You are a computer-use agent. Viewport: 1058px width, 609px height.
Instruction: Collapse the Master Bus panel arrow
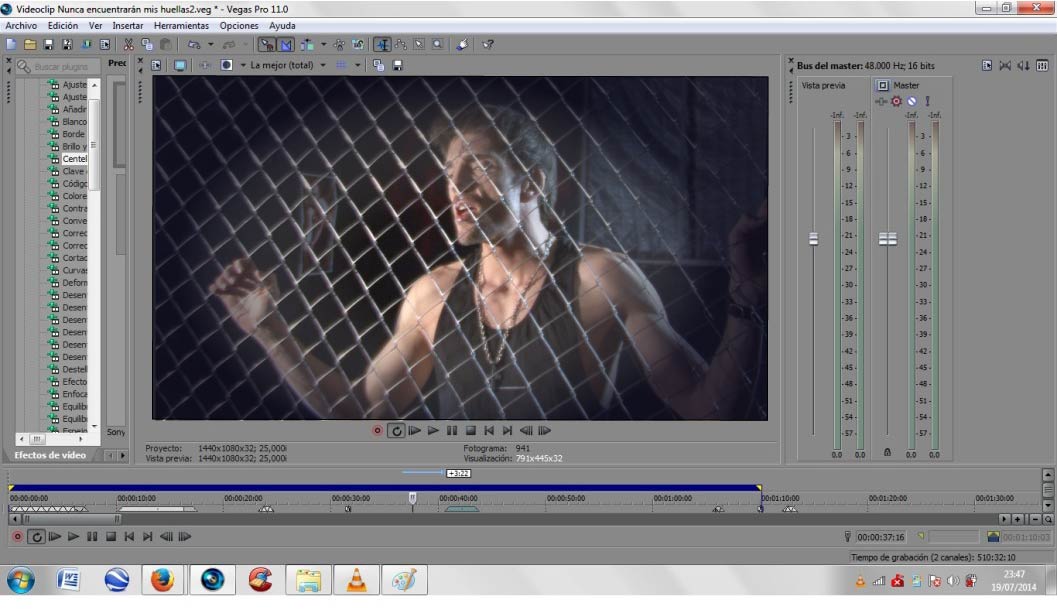(791, 70)
